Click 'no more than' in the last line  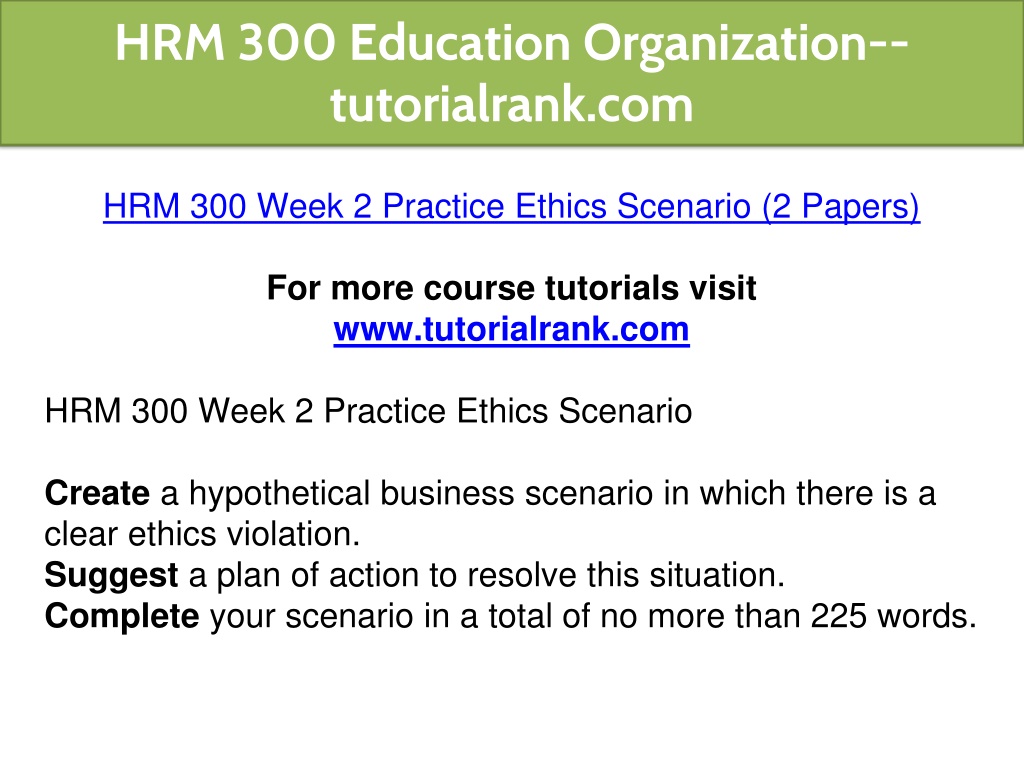click(700, 616)
